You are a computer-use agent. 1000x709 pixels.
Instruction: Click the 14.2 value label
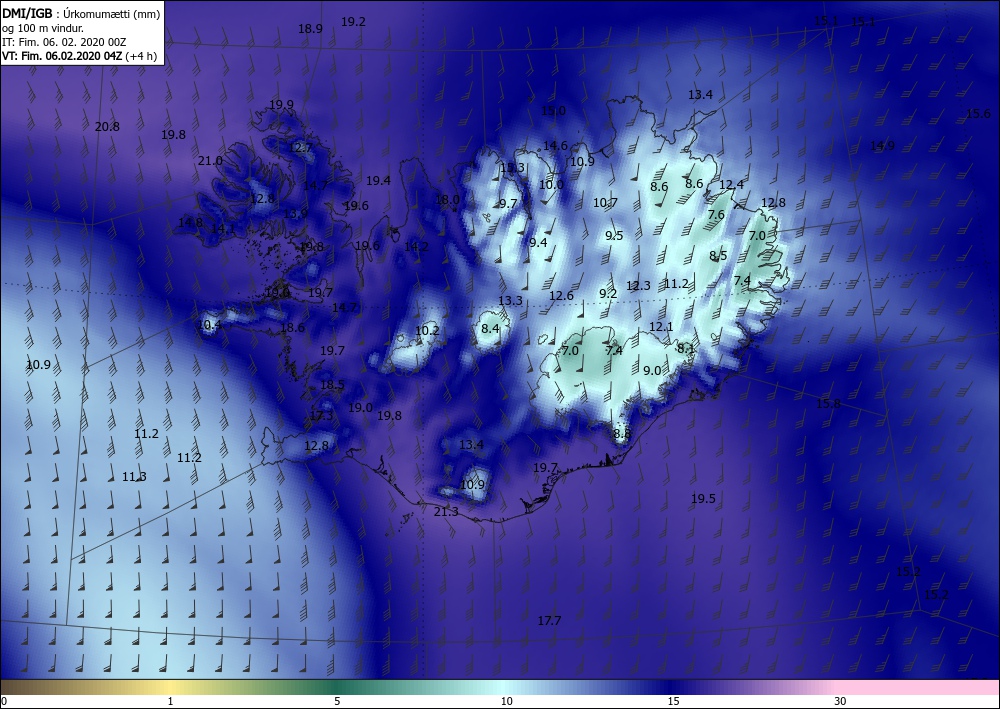(416, 246)
